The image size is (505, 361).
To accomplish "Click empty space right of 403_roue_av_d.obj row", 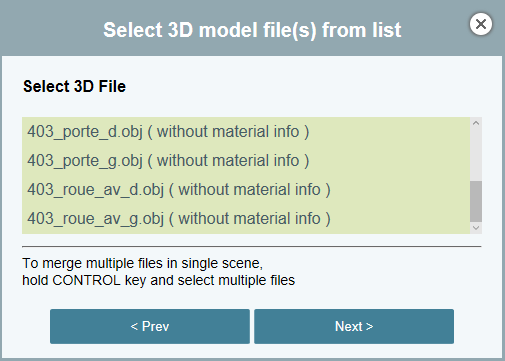I will coord(400,190).
